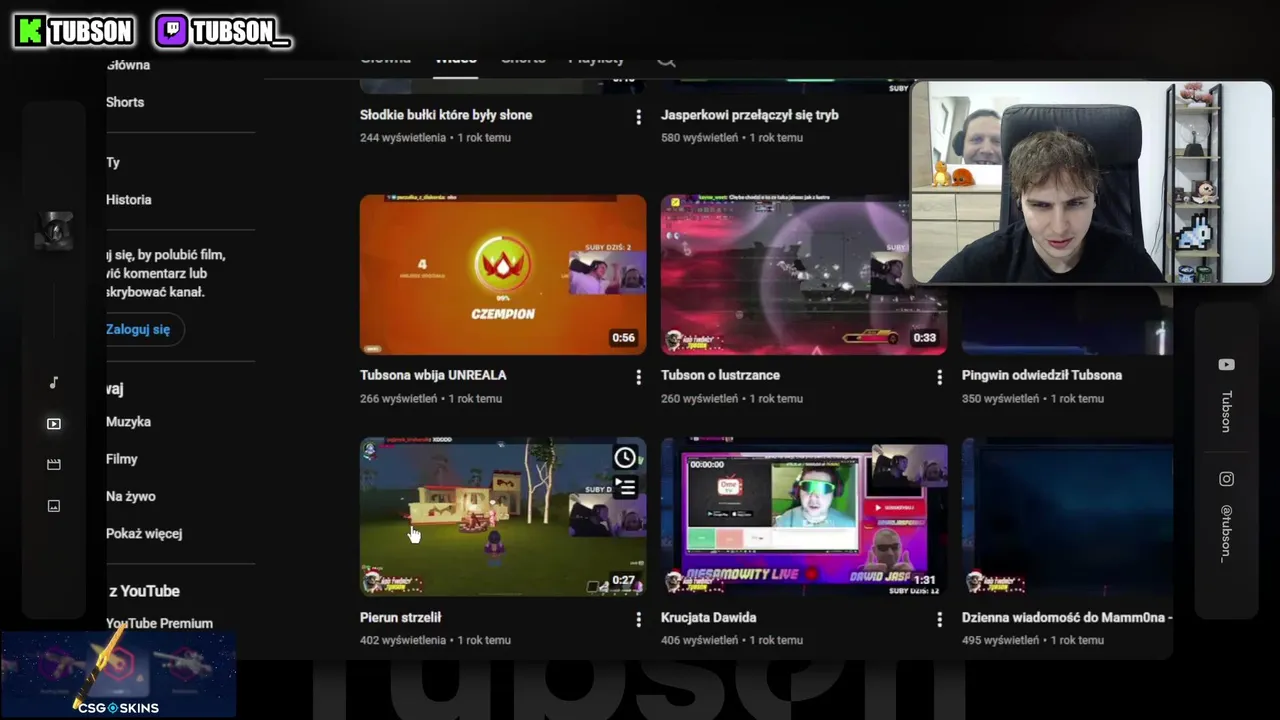1280x720 pixels.
Task: Click the 0:56 duration badge
Action: pyautogui.click(x=624, y=338)
